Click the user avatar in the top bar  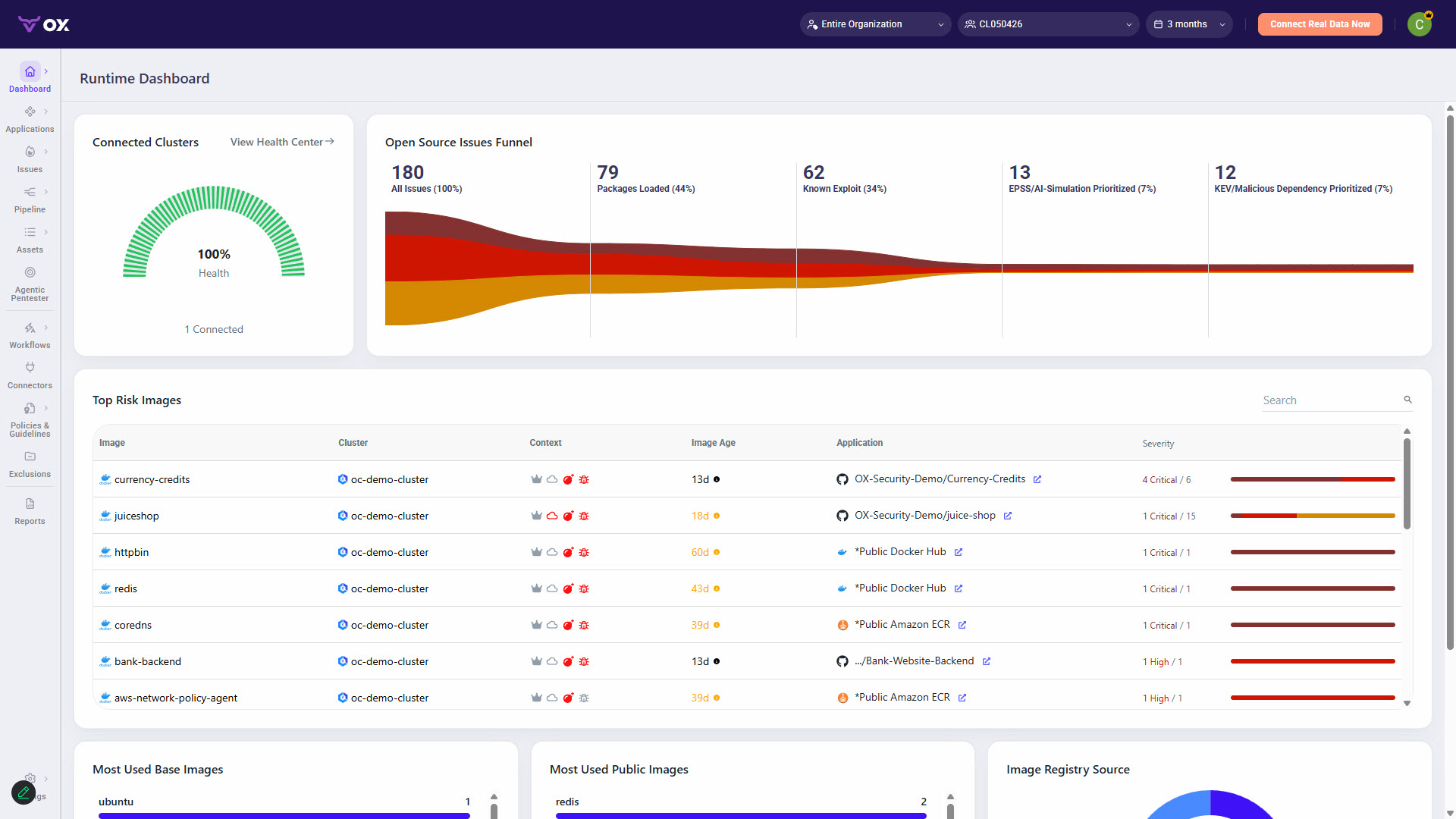click(1420, 24)
